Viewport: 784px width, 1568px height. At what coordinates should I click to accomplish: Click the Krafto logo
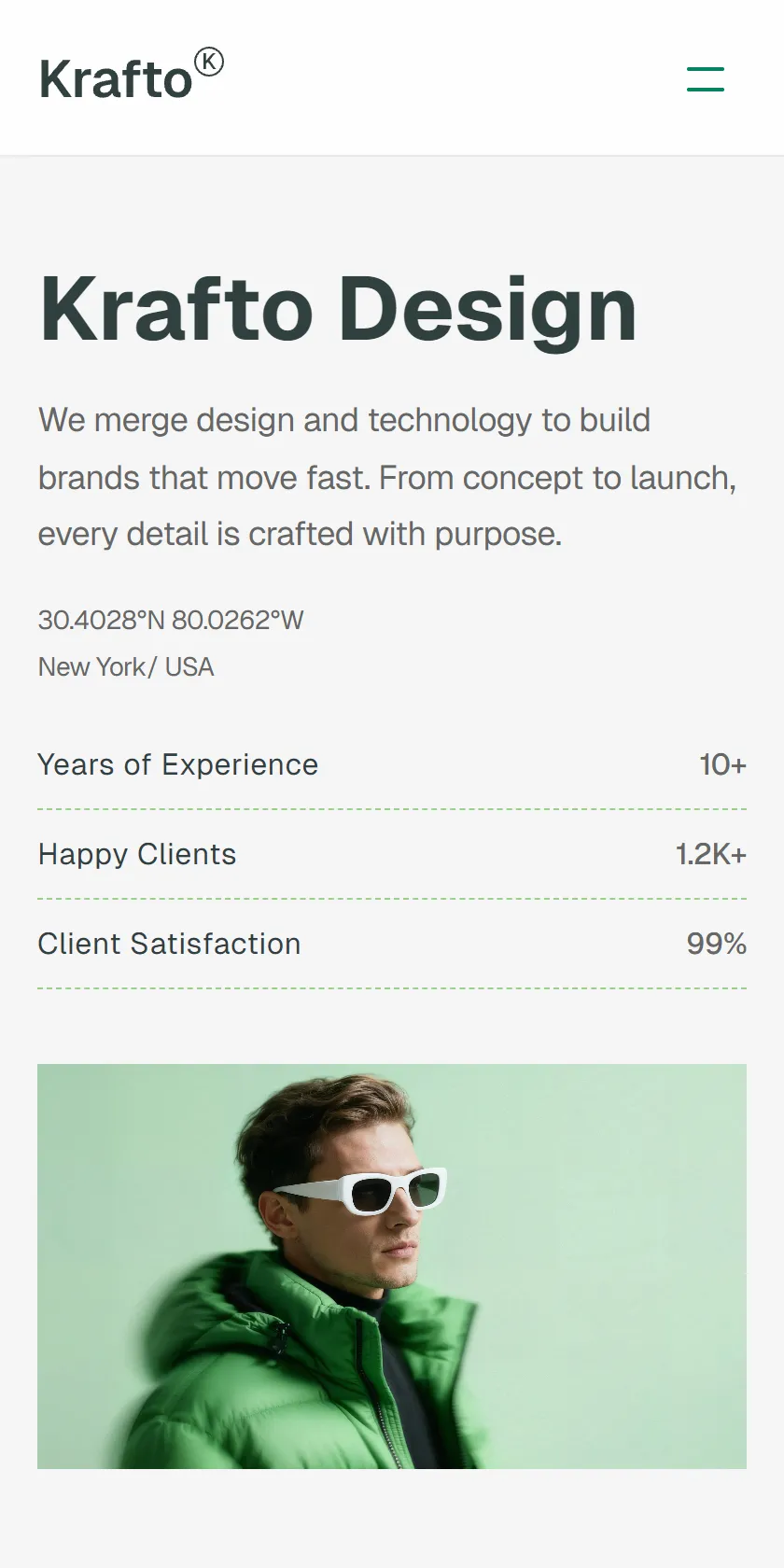coord(132,76)
